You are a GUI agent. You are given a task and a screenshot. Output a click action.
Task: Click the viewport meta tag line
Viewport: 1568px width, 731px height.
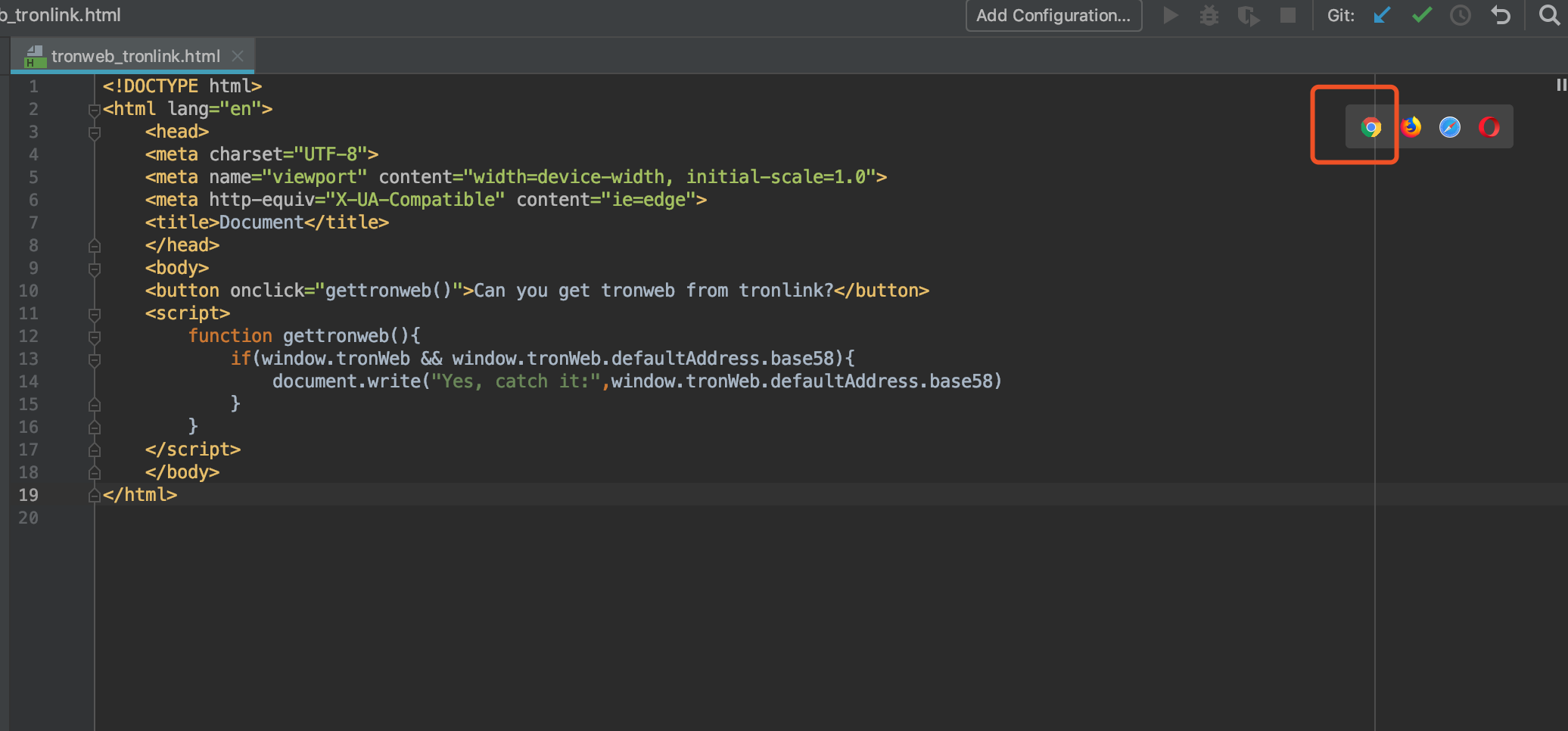click(516, 177)
